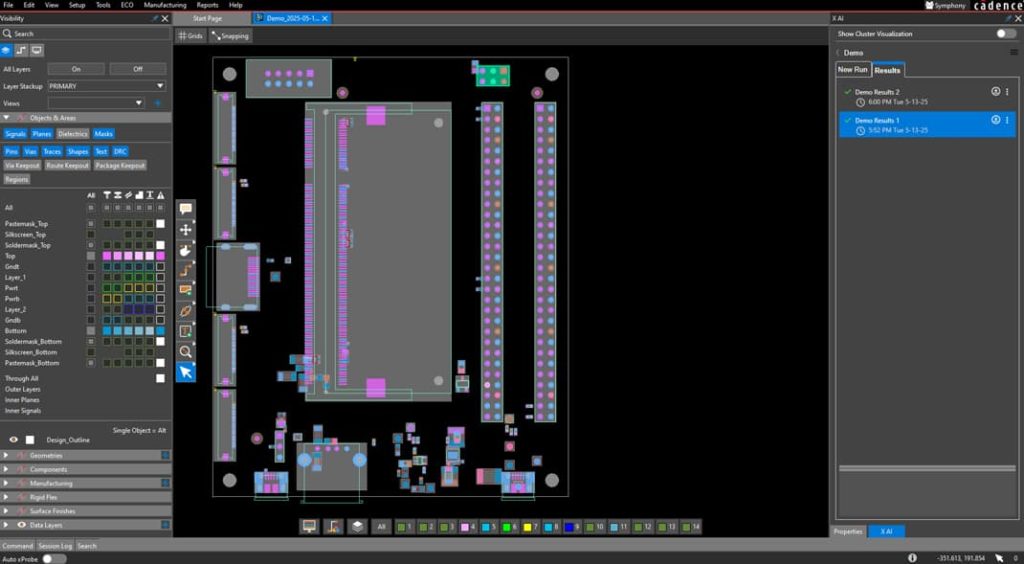The width and height of the screenshot is (1024, 564).
Task: Toggle Design_Outline eye visibility
Action: pyautogui.click(x=14, y=439)
